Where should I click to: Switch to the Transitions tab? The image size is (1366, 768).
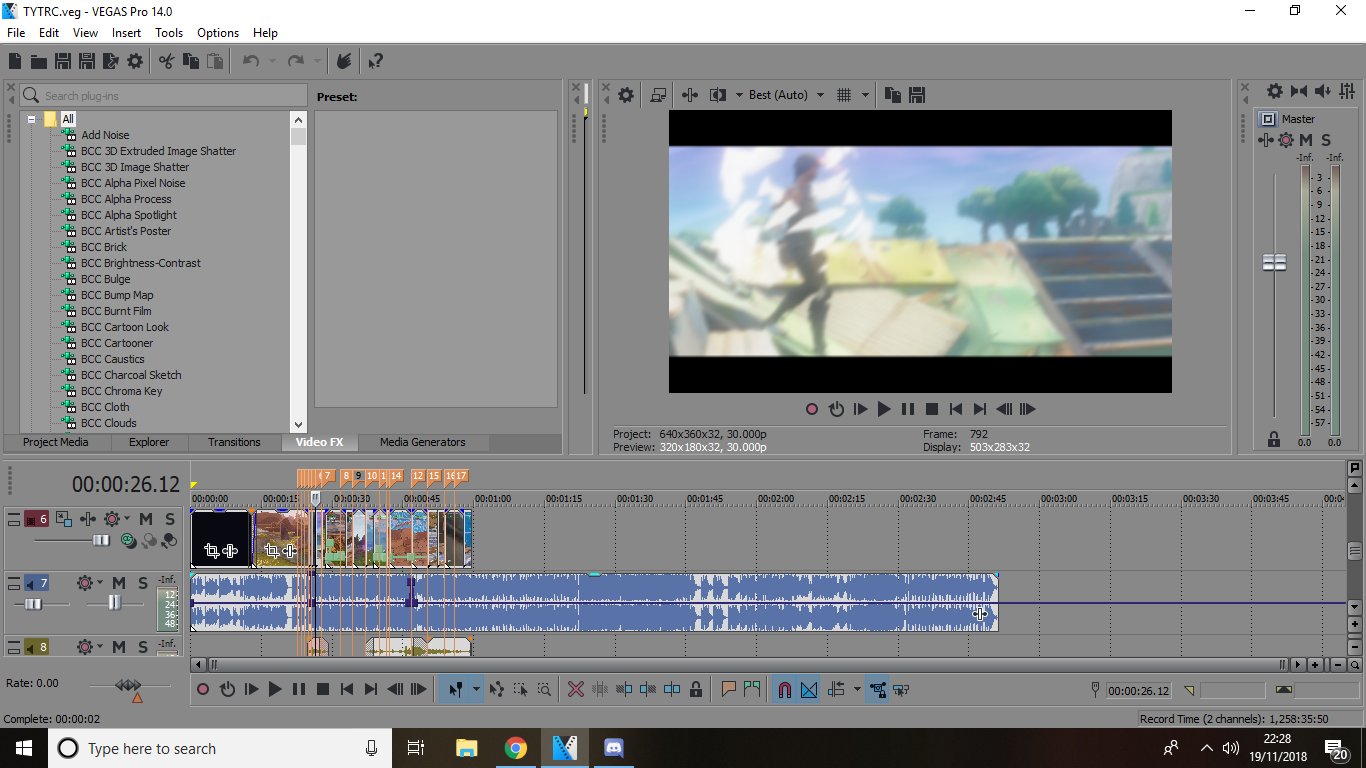(234, 442)
